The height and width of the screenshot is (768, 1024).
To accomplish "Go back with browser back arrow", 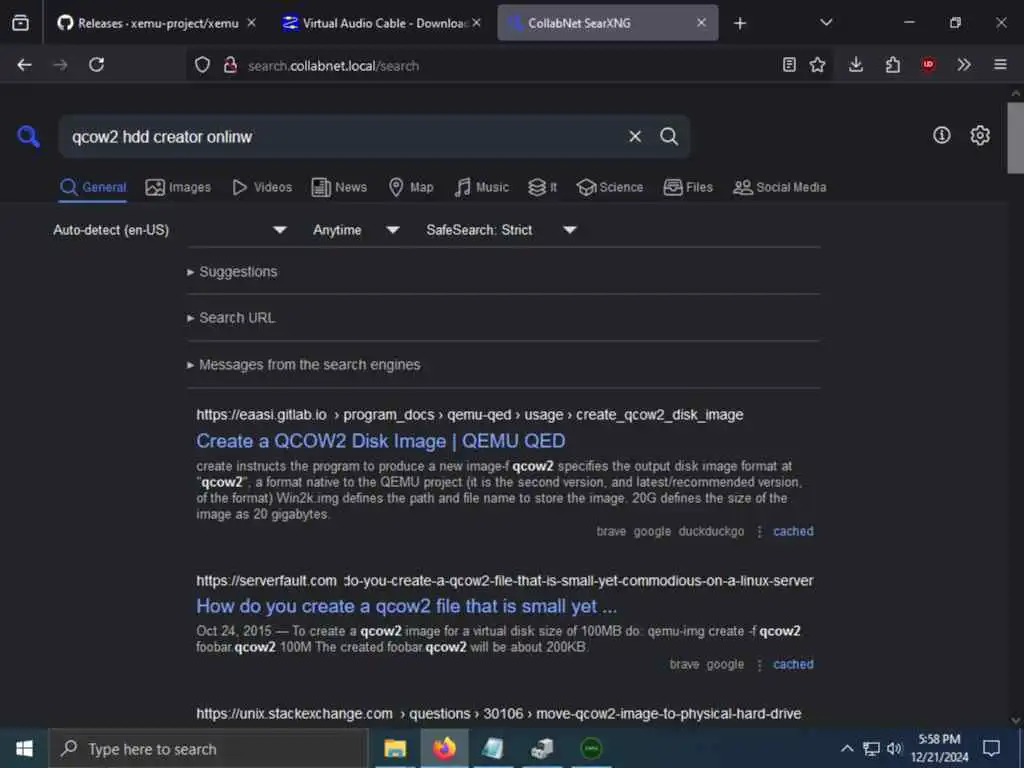I will 25,65.
